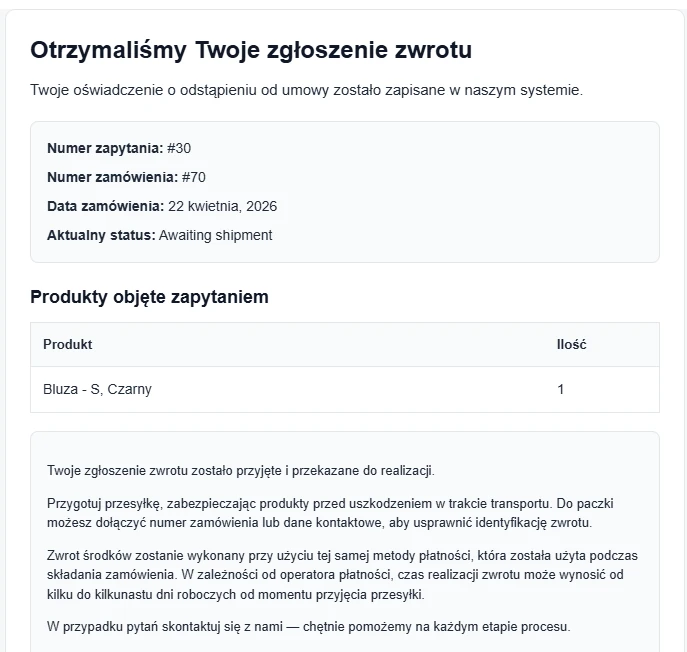This screenshot has width=687, height=652.
Task: Click the paragraph starting Przygotuj przesyłkę
Action: [x=330, y=513]
